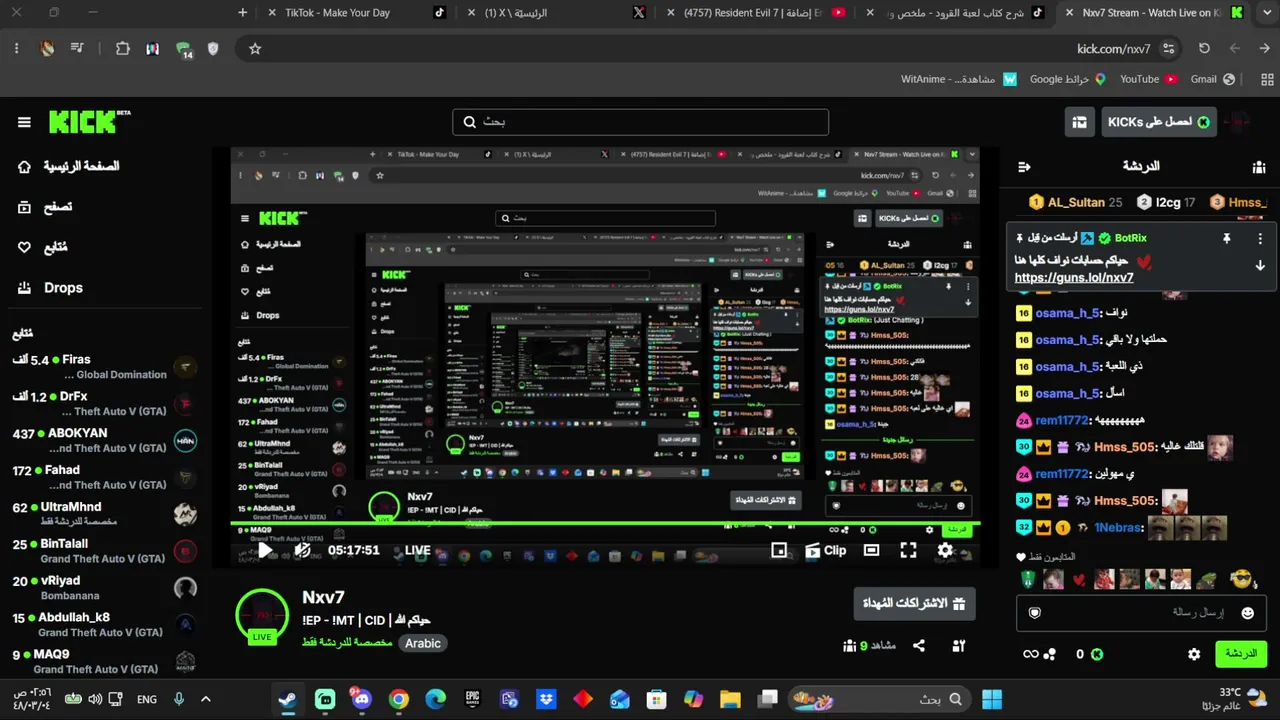Viewport: 1280px width, 720px height.
Task: Play the Nxv7 stream video
Action: click(x=265, y=550)
